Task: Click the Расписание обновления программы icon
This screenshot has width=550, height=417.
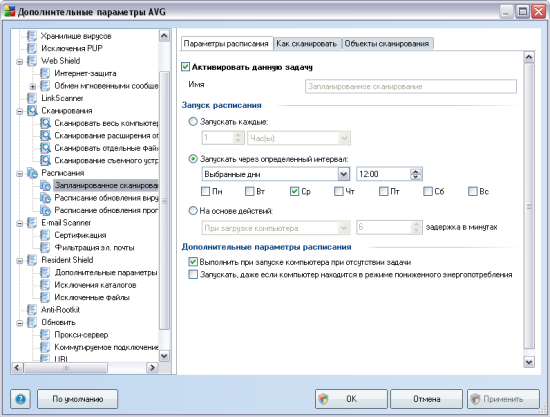Action: [x=45, y=210]
